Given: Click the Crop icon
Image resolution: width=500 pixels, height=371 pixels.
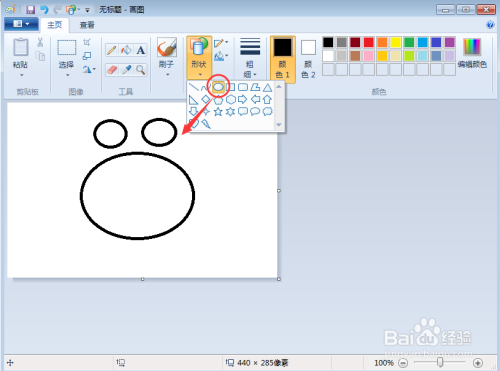Looking at the screenshot, I should click(87, 42).
